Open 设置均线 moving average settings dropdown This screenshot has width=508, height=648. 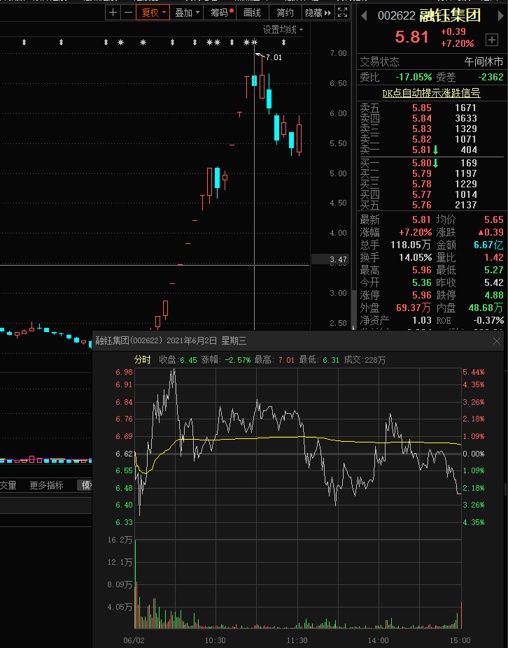(283, 30)
